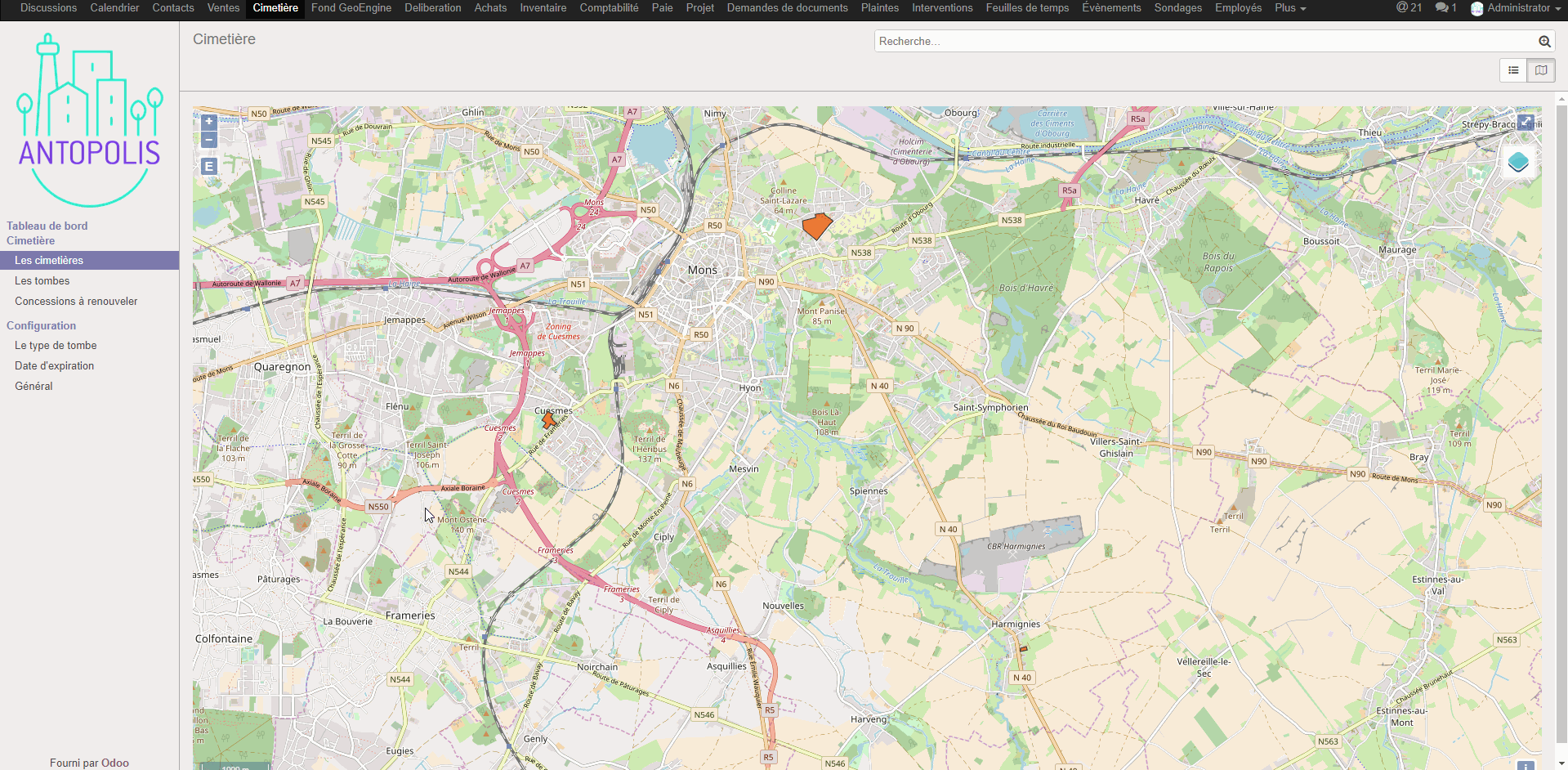
Task: Zoom out on the map
Action: coord(209,140)
